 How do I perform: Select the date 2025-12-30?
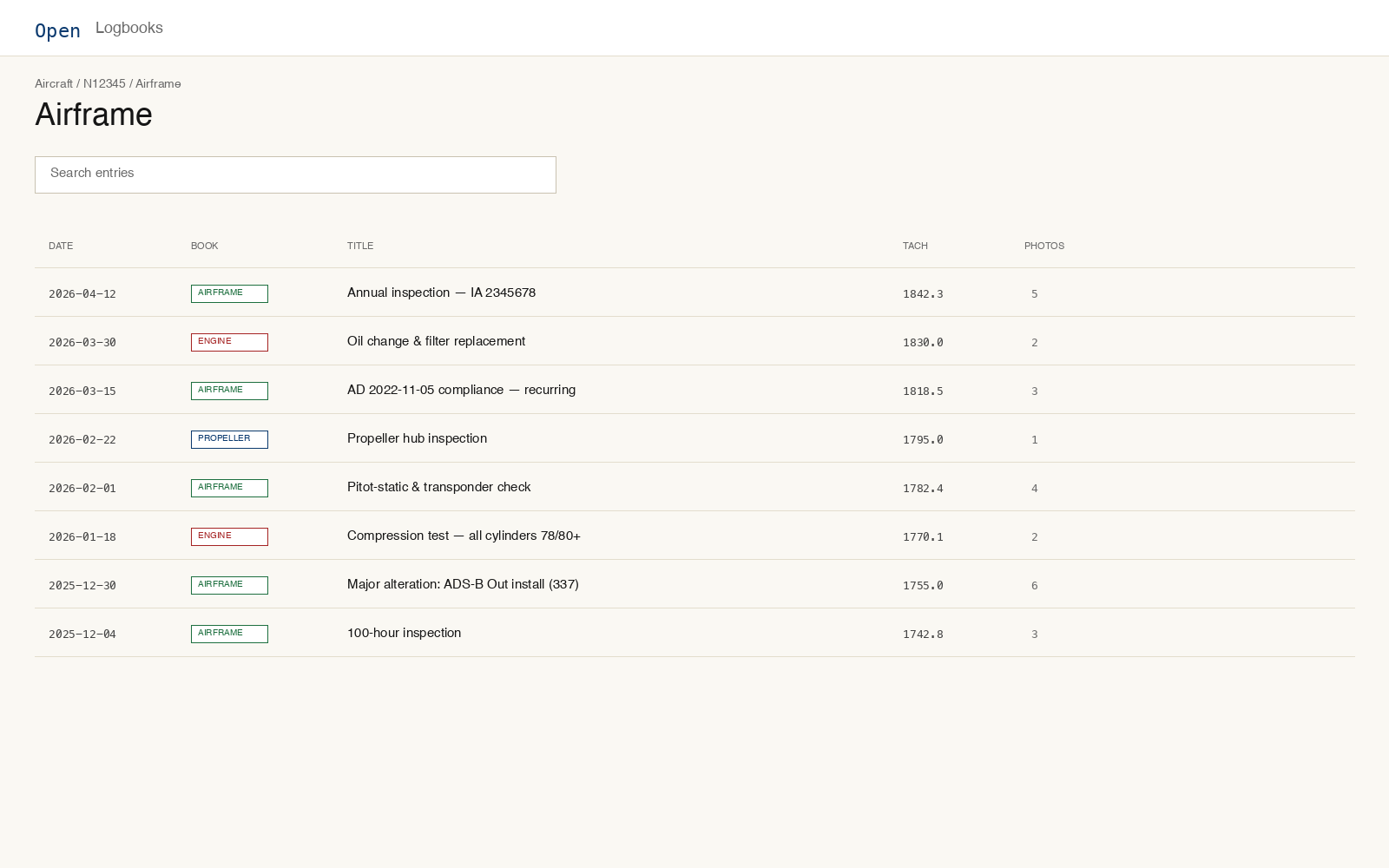82,586
